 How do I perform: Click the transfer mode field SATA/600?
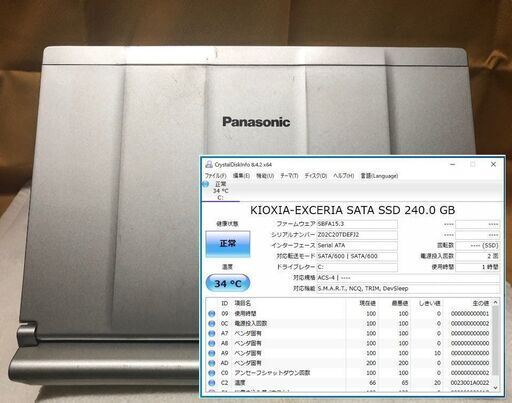[x=357, y=256]
